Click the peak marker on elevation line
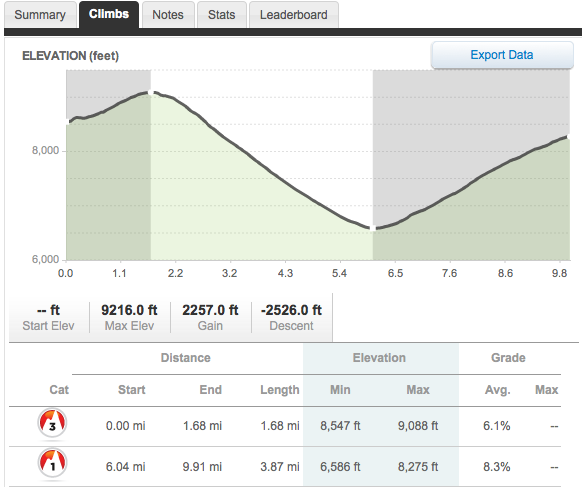 pyautogui.click(x=151, y=92)
